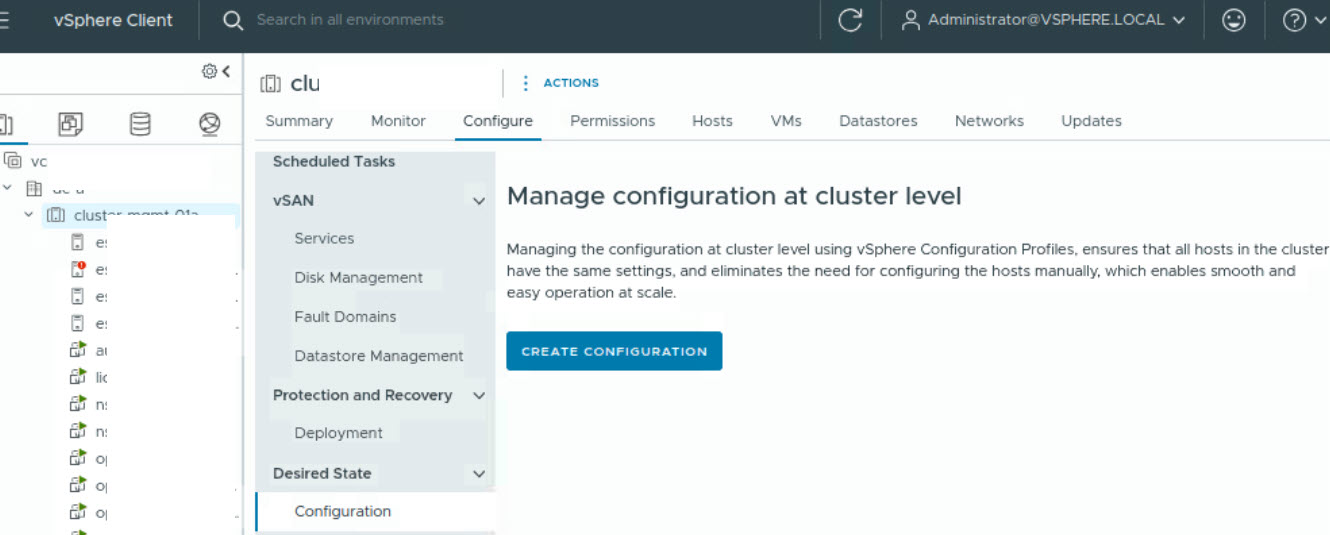Open Deployment under Protection and Recovery
Viewport: 1330px width, 535px height.
click(338, 433)
